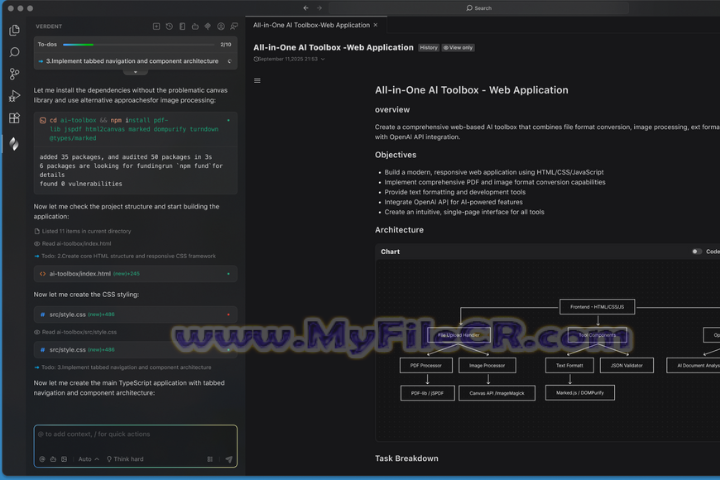Click the send message arrow
This screenshot has width=720, height=480.
tap(229, 459)
